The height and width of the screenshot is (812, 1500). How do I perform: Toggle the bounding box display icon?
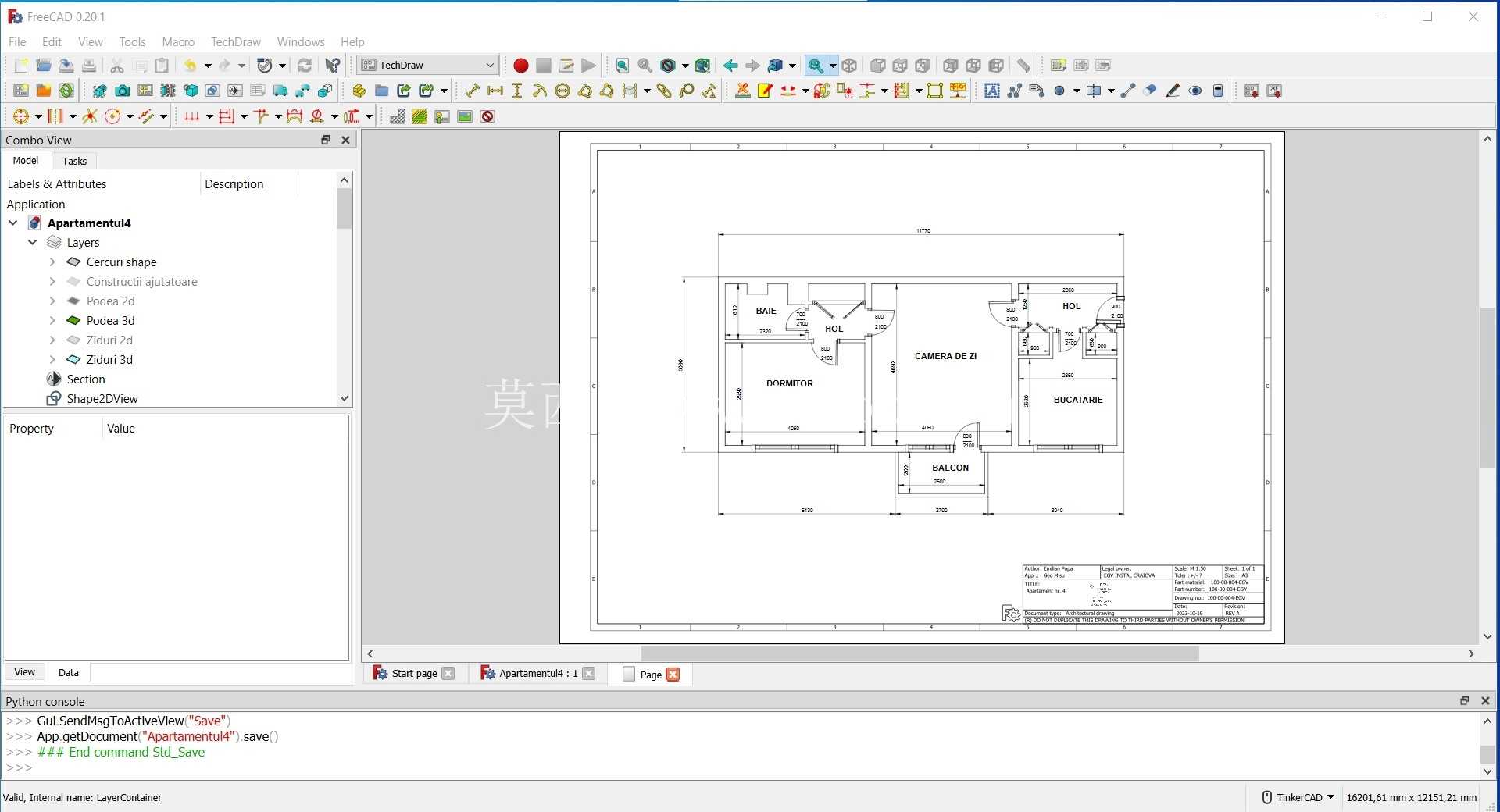[x=702, y=66]
